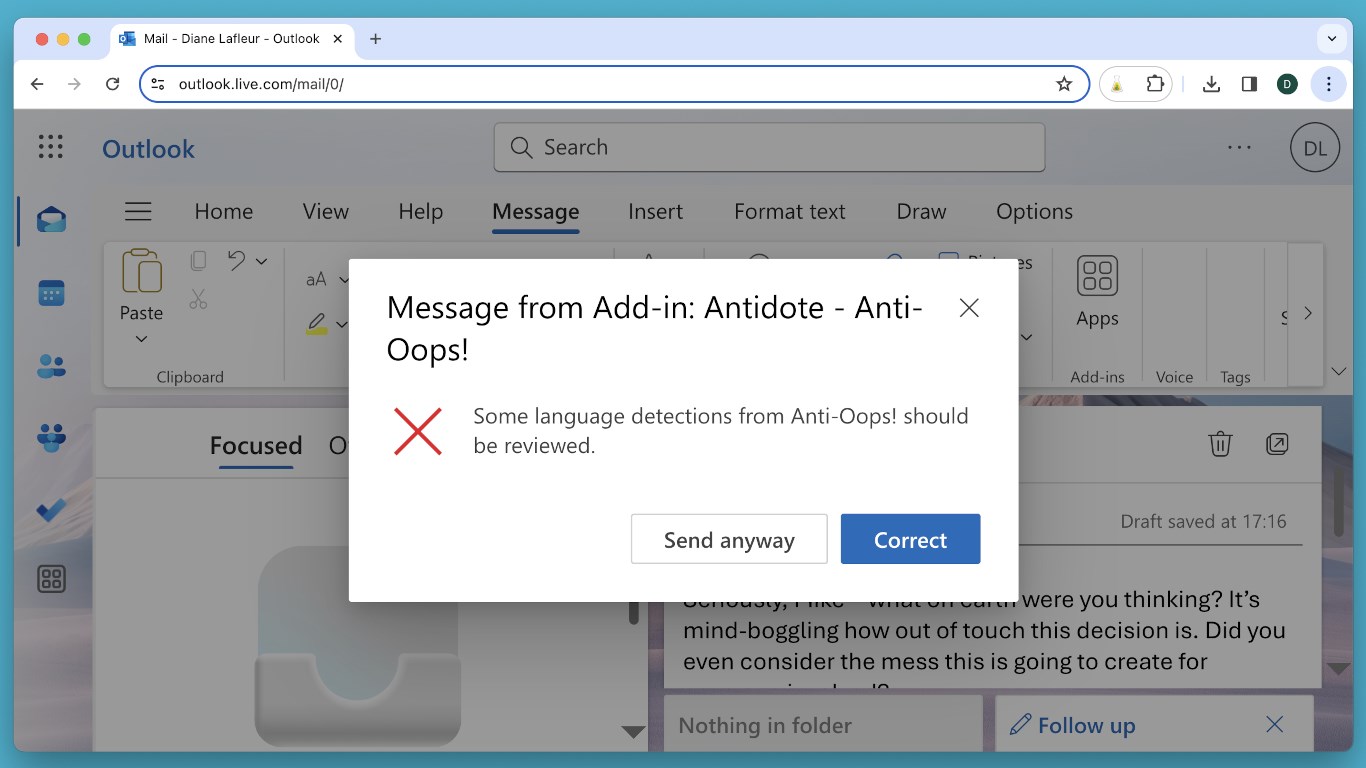The width and height of the screenshot is (1366, 768).
Task: Reload the page in browser
Action: tap(113, 84)
